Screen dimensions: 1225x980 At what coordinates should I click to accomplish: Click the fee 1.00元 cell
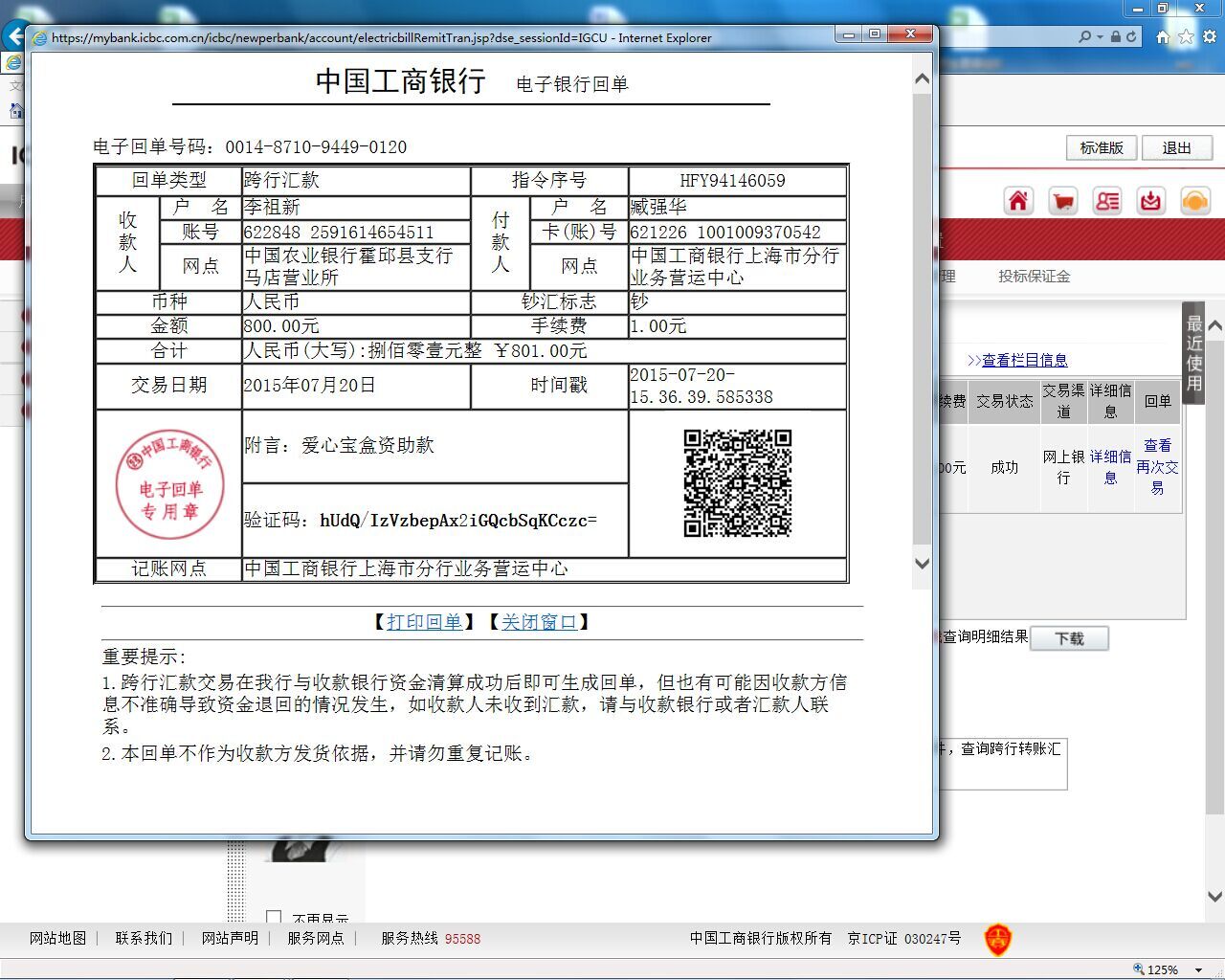[737, 326]
